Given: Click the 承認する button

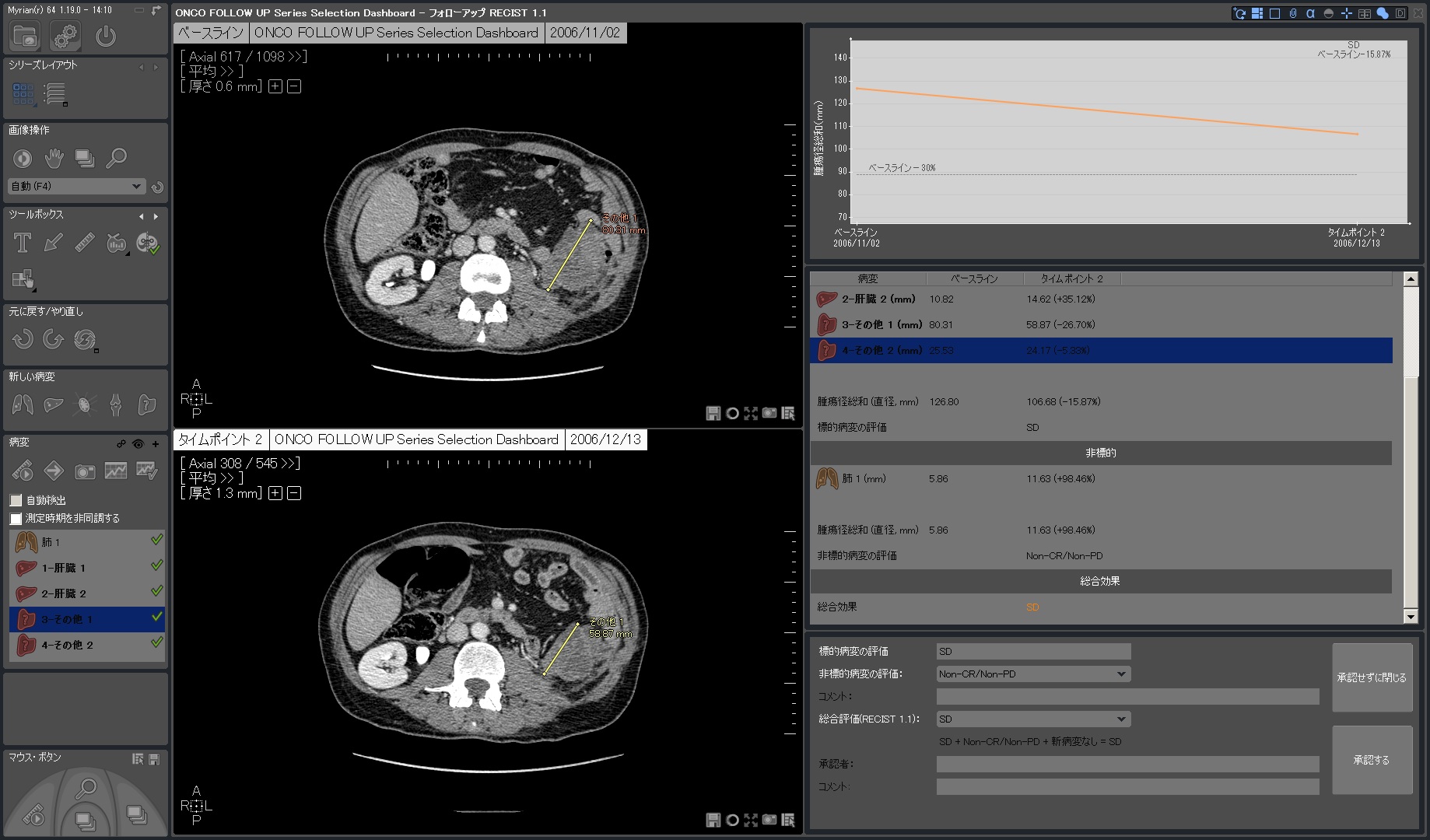Looking at the screenshot, I should tap(1371, 760).
